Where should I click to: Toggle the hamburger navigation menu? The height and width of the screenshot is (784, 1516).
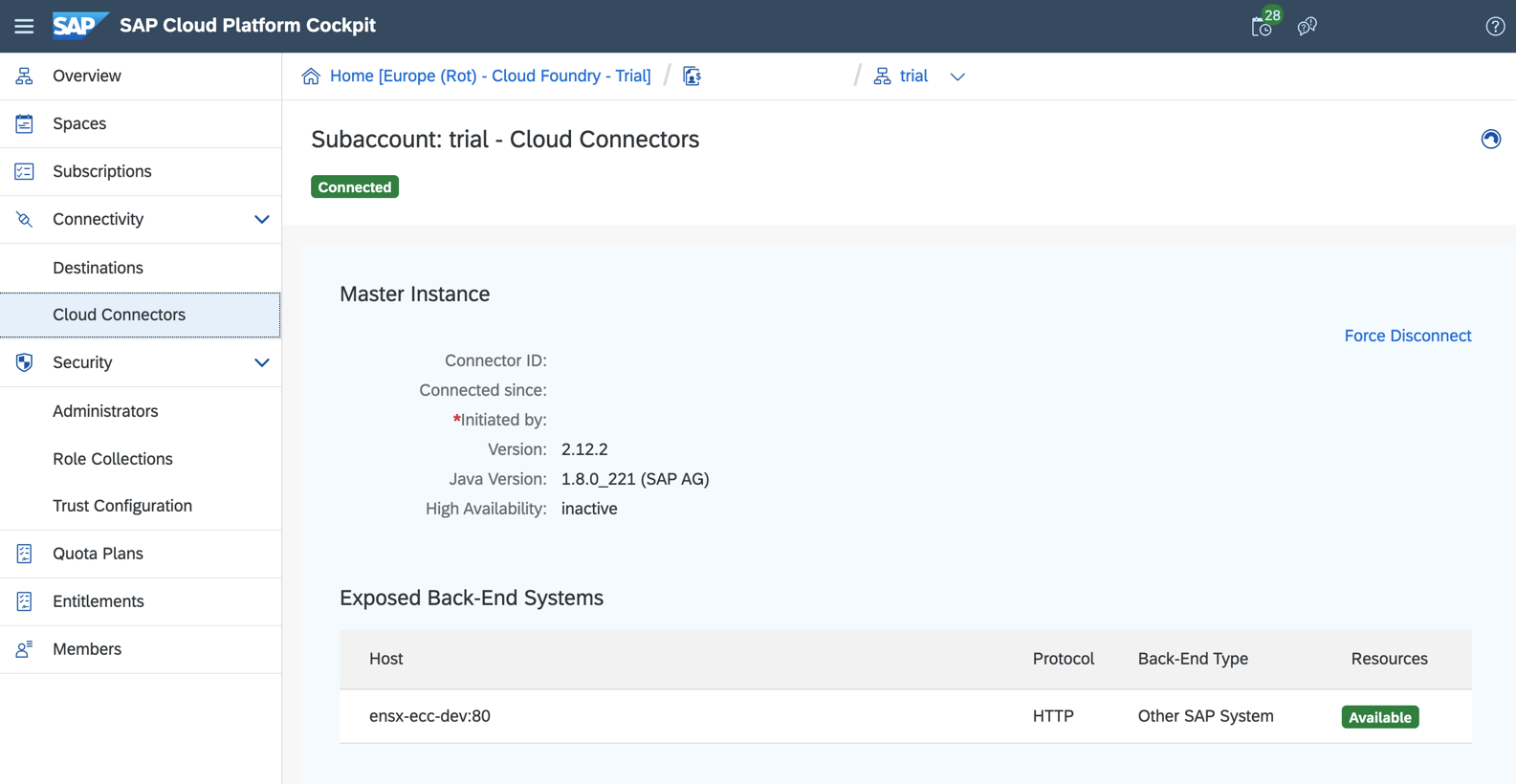(x=24, y=26)
